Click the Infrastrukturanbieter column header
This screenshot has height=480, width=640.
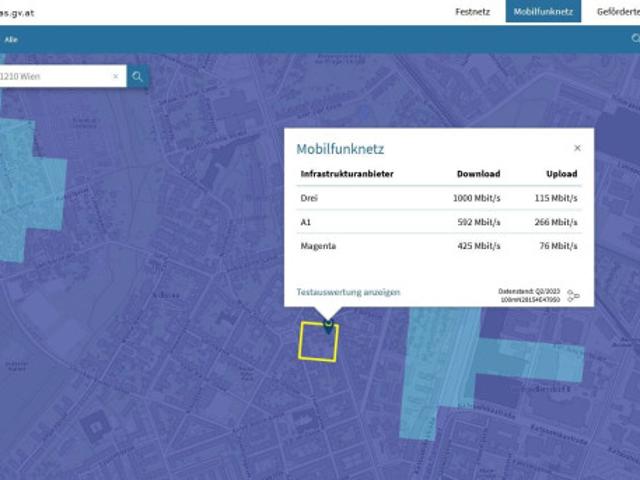click(347, 174)
